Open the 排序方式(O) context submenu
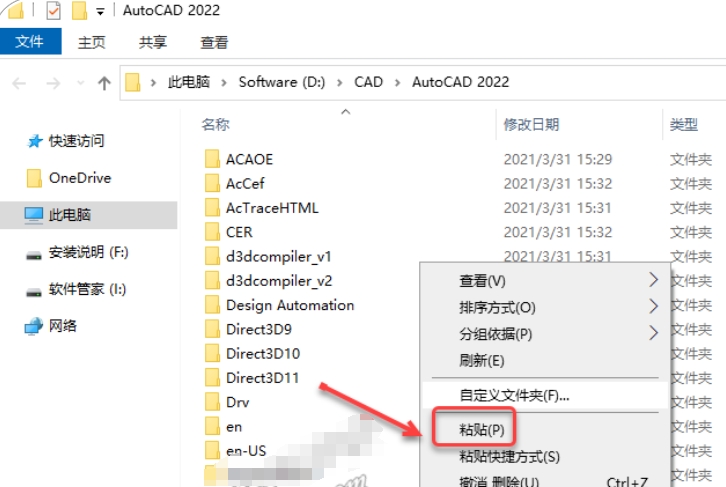The image size is (726, 487). click(x=545, y=307)
